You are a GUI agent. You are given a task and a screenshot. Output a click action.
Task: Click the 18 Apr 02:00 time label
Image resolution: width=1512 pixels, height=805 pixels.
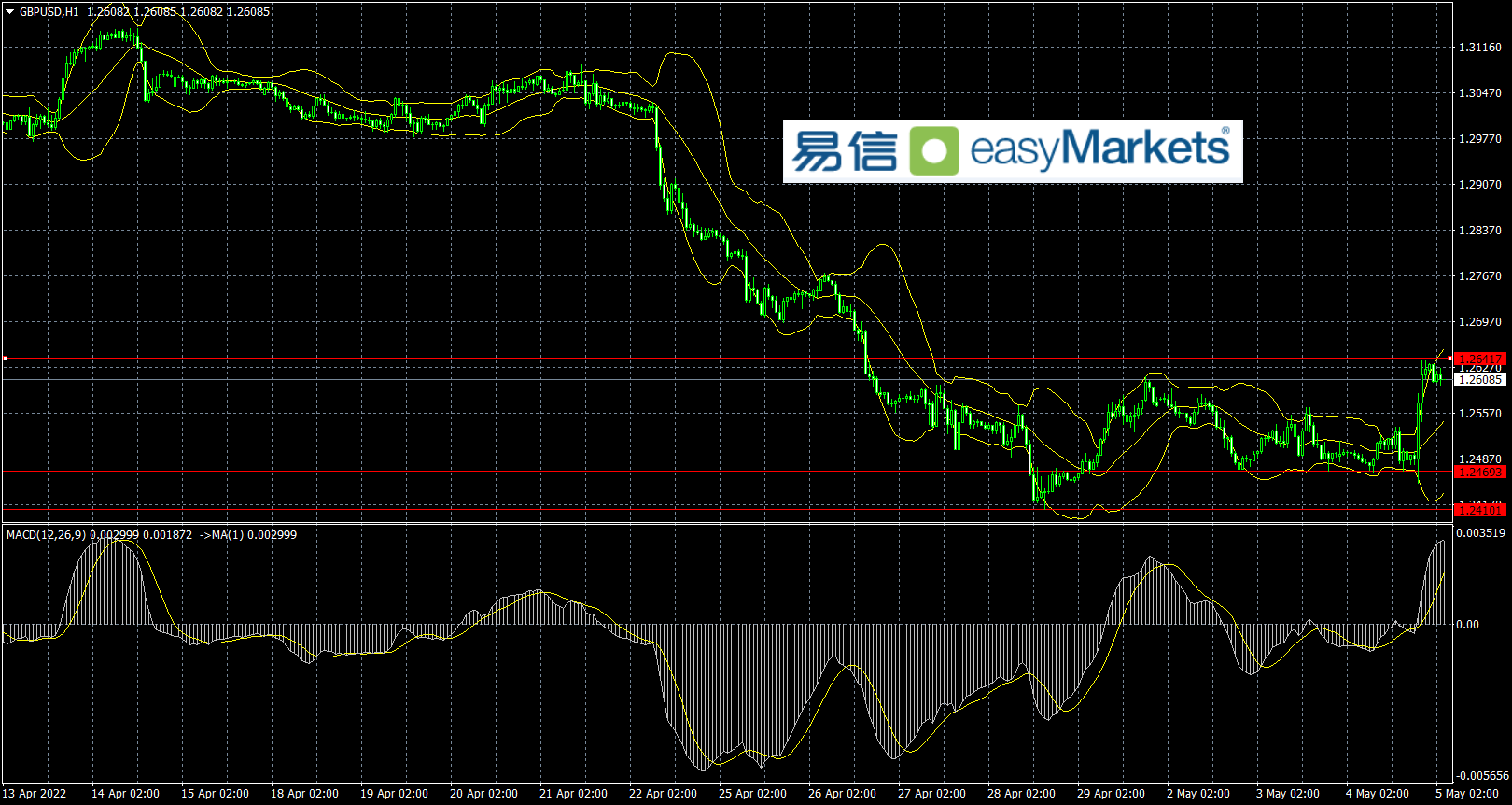pos(304,794)
